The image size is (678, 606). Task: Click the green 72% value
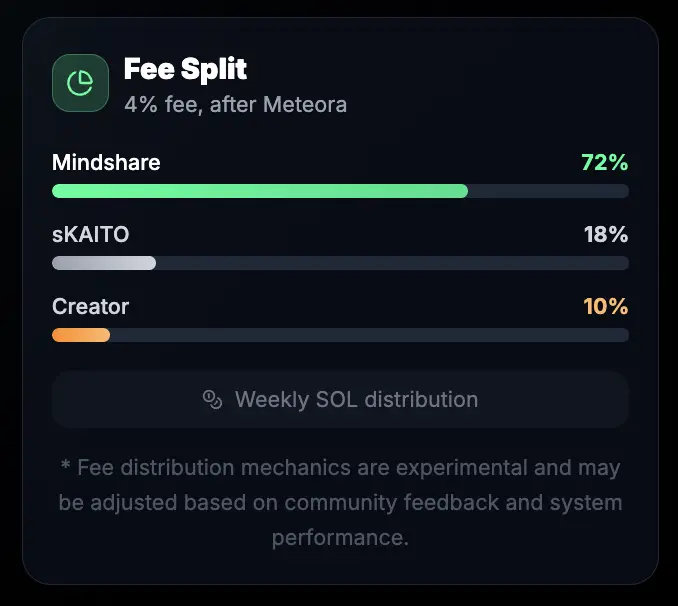[605, 163]
